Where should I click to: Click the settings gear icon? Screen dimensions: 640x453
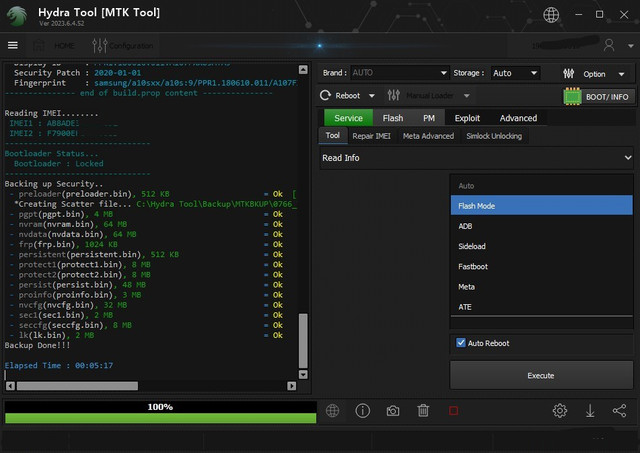[560, 411]
